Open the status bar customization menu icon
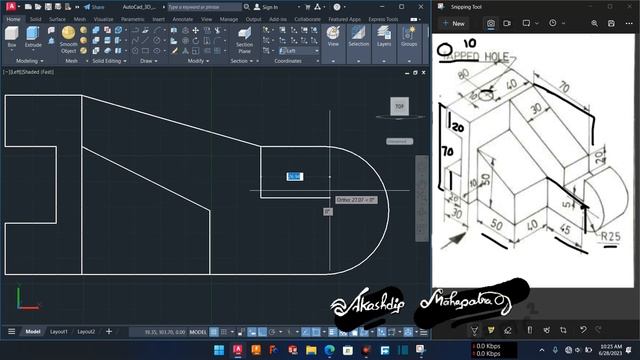The height and width of the screenshot is (360, 640). pyautogui.click(x=424, y=332)
